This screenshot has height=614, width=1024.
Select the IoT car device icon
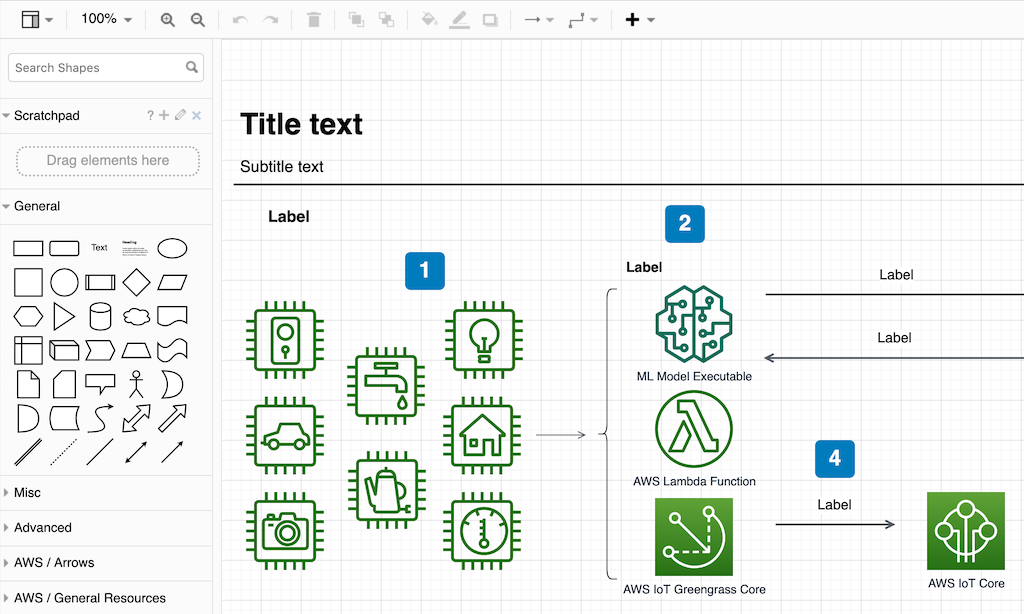[x=285, y=435]
